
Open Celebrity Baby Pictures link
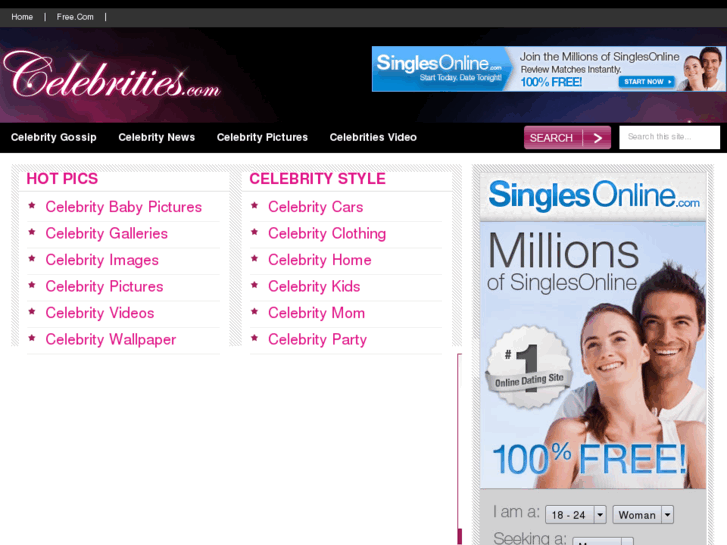coord(124,207)
